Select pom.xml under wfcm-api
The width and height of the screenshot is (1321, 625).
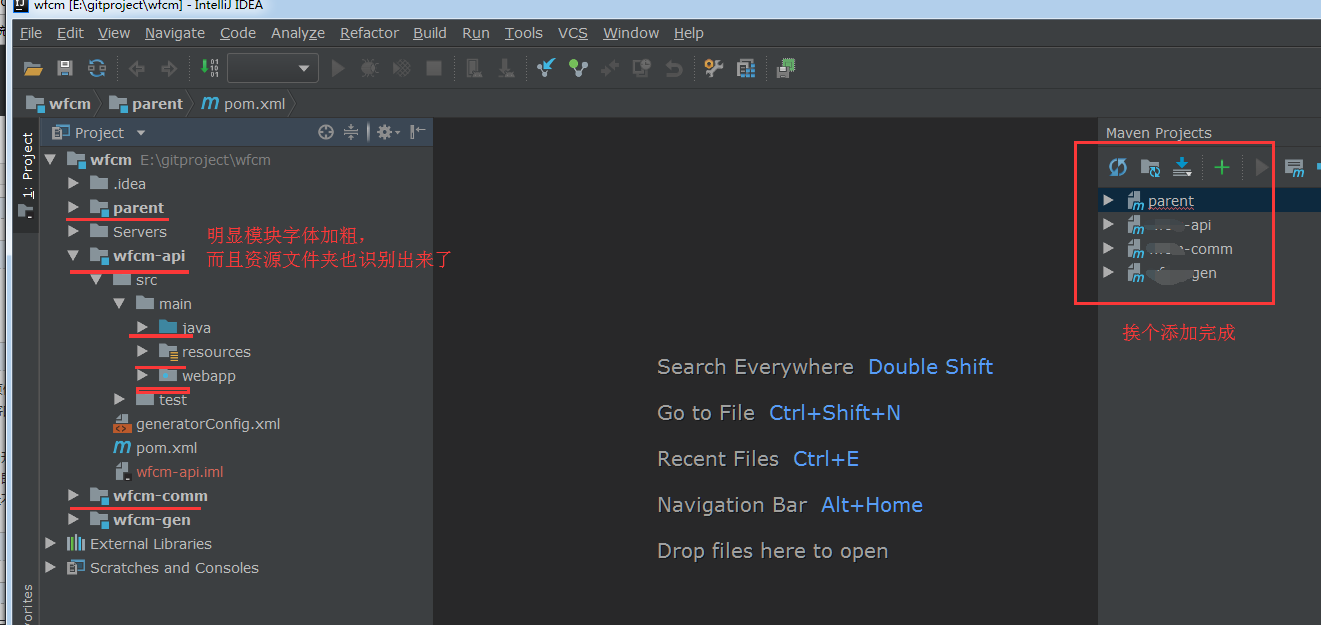(166, 448)
